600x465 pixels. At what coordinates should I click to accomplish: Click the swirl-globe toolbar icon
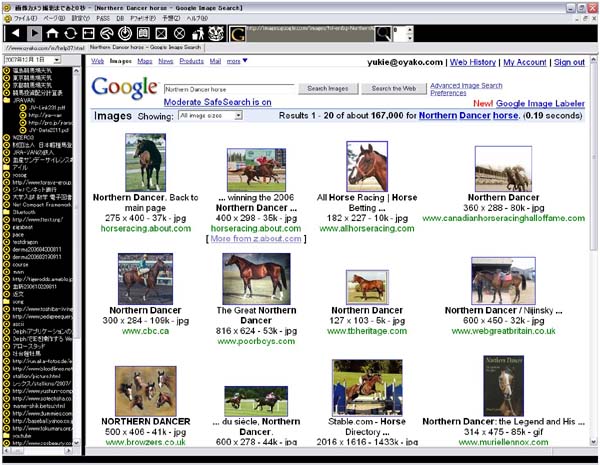tap(107, 33)
